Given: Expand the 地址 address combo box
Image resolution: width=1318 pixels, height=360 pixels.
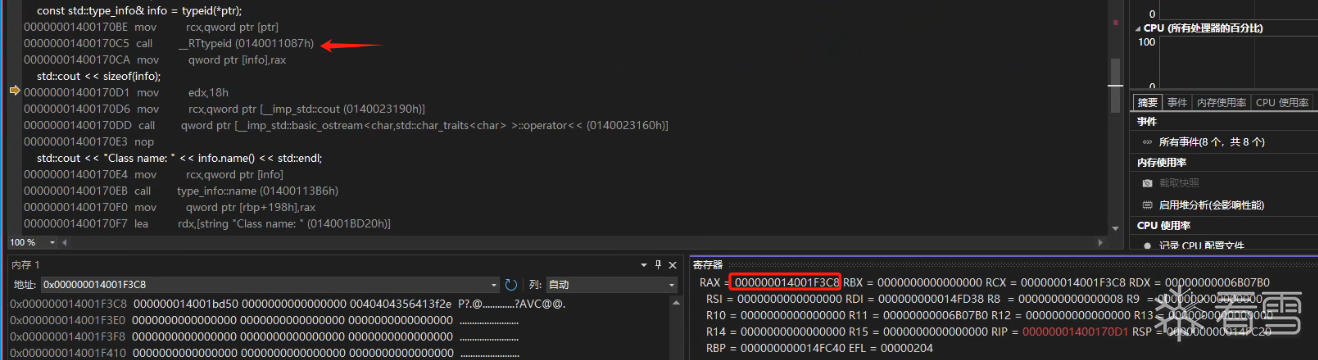Looking at the screenshot, I should [x=494, y=285].
